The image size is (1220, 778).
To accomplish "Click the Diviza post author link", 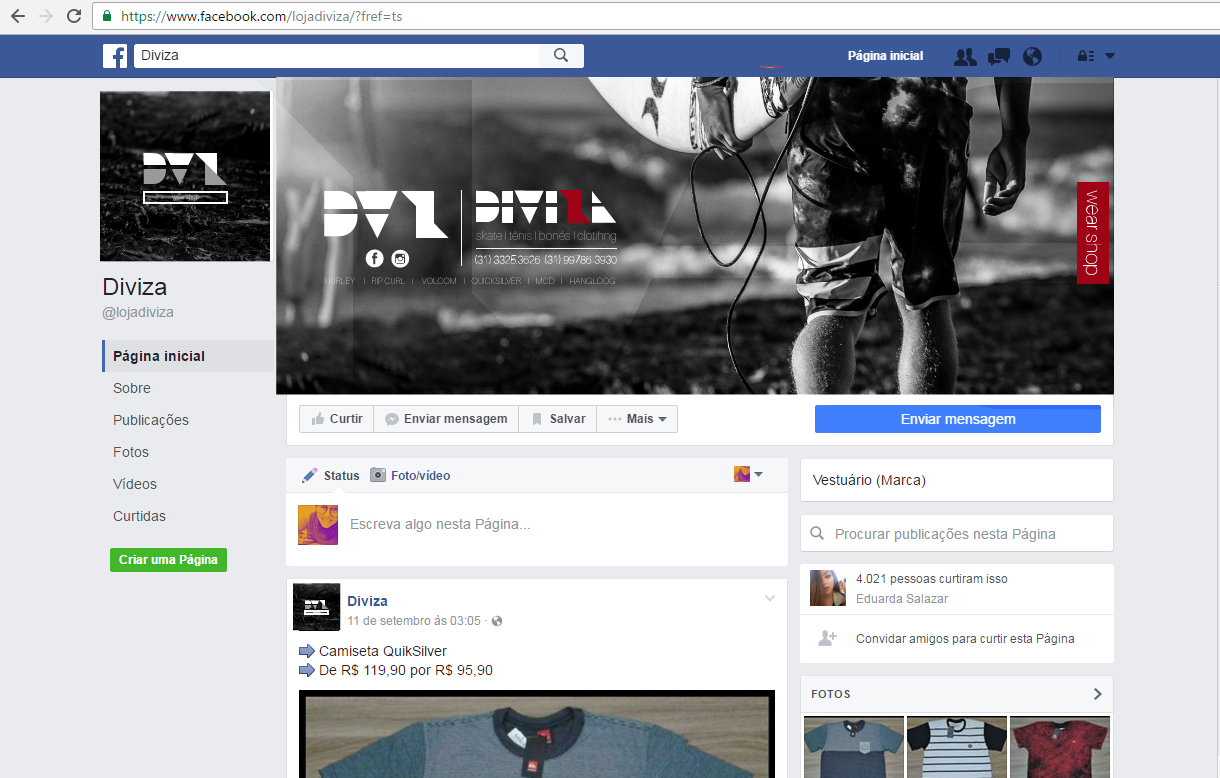I will coord(367,601).
